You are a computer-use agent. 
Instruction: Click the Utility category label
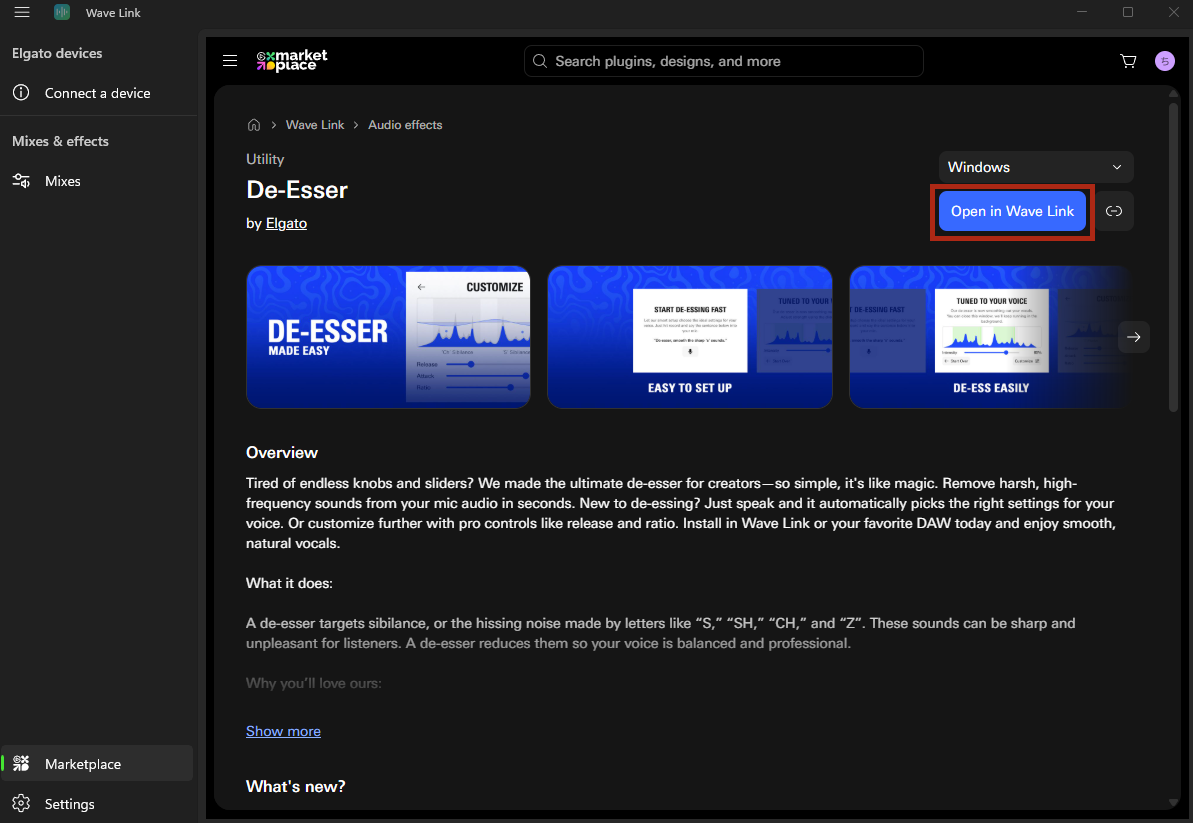pos(265,159)
